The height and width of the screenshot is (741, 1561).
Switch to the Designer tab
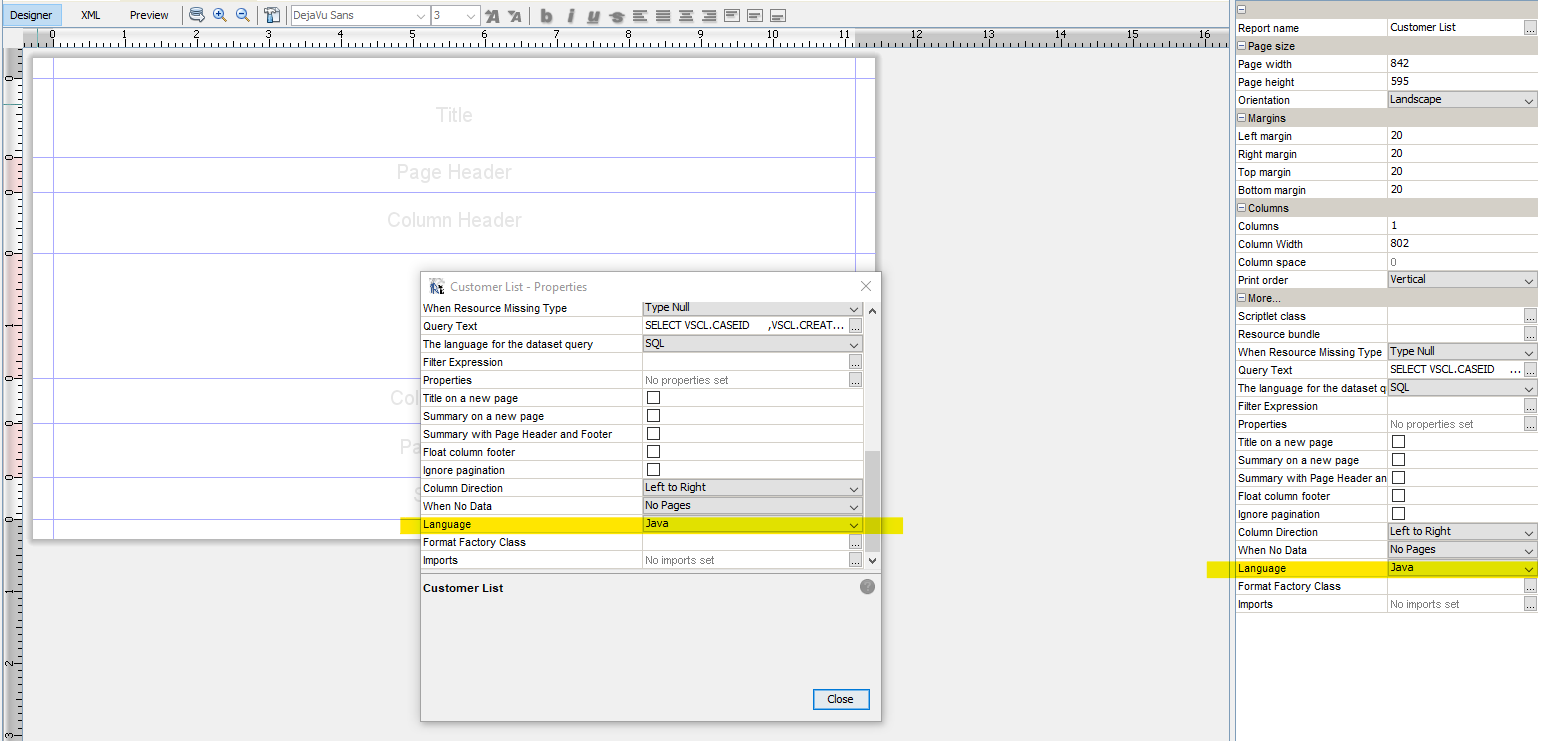31,15
